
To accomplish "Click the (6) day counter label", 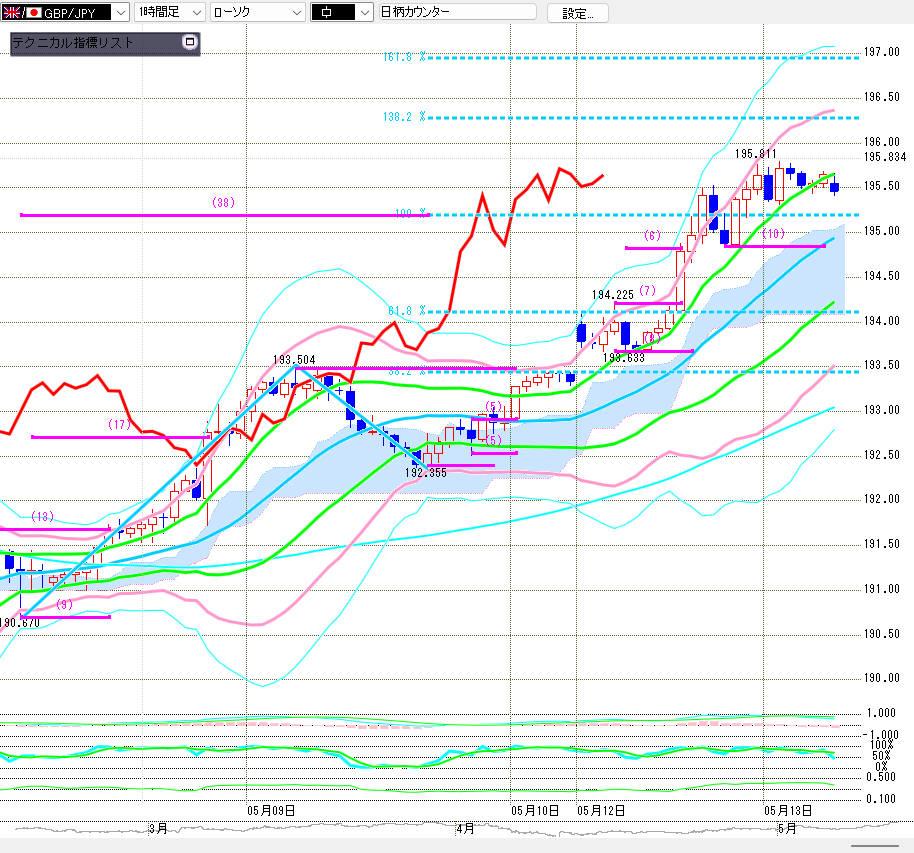I will click(652, 236).
